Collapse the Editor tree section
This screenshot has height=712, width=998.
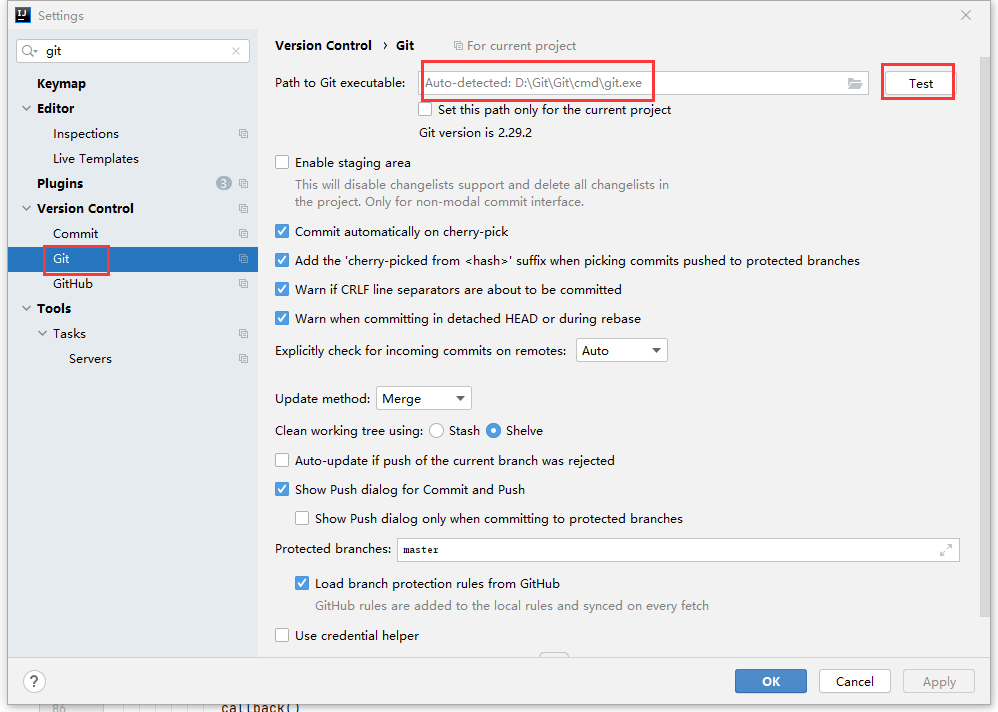(x=27, y=108)
